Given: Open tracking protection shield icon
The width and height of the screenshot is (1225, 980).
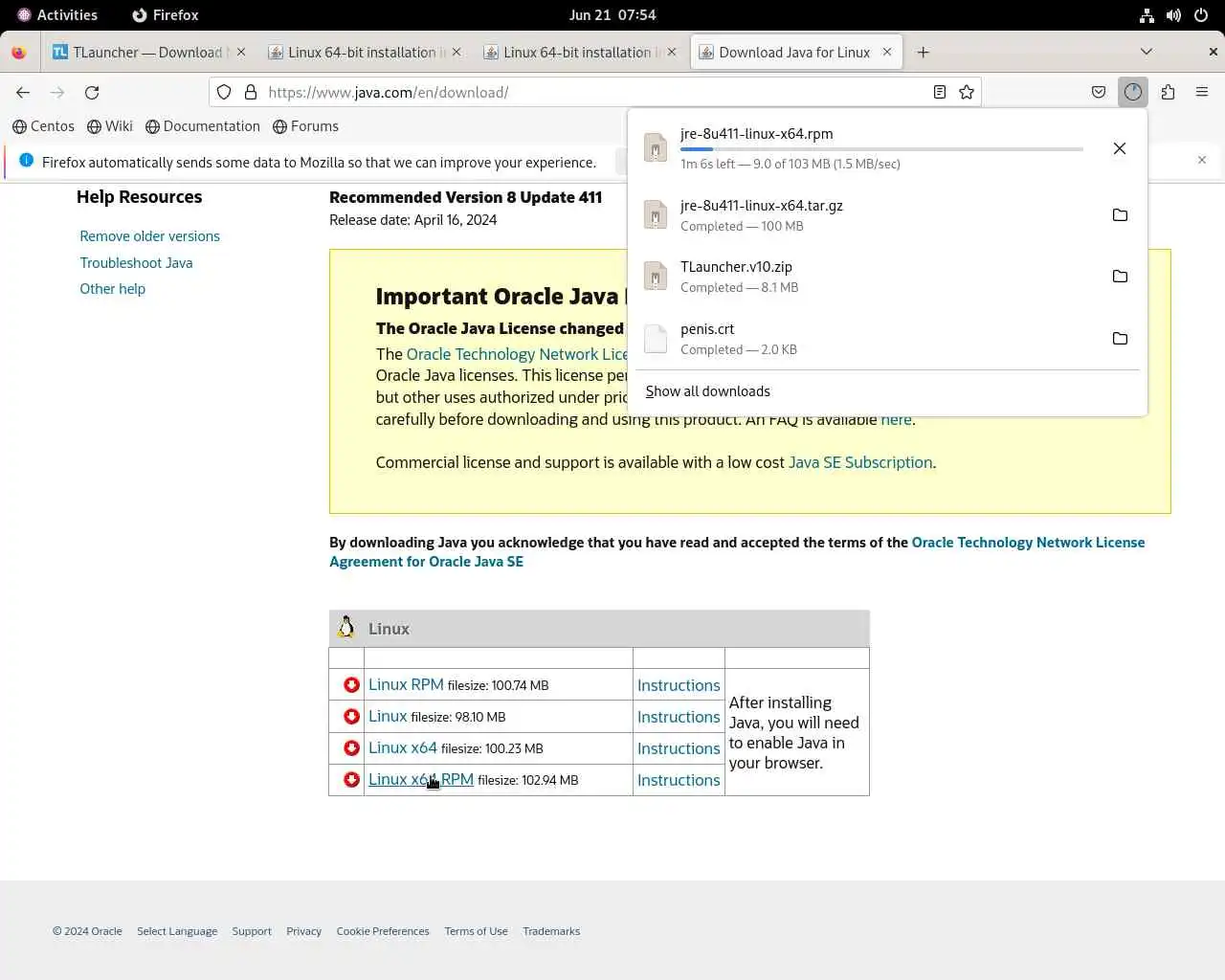Looking at the screenshot, I should tap(224, 92).
